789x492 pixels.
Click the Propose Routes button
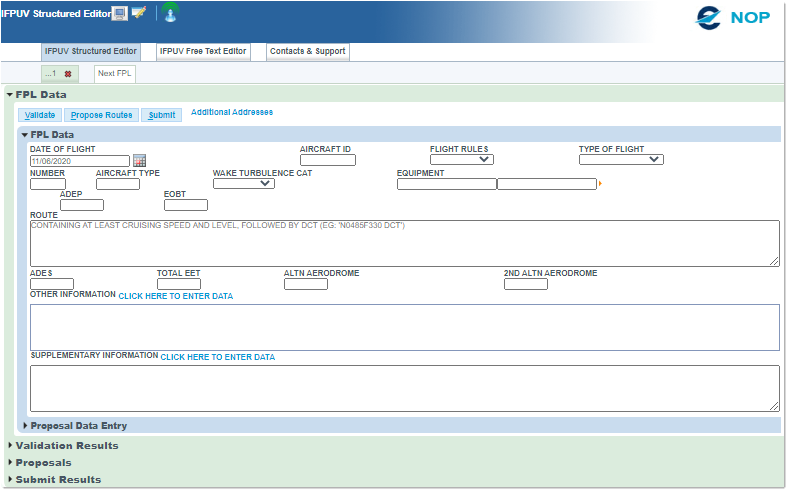click(101, 115)
